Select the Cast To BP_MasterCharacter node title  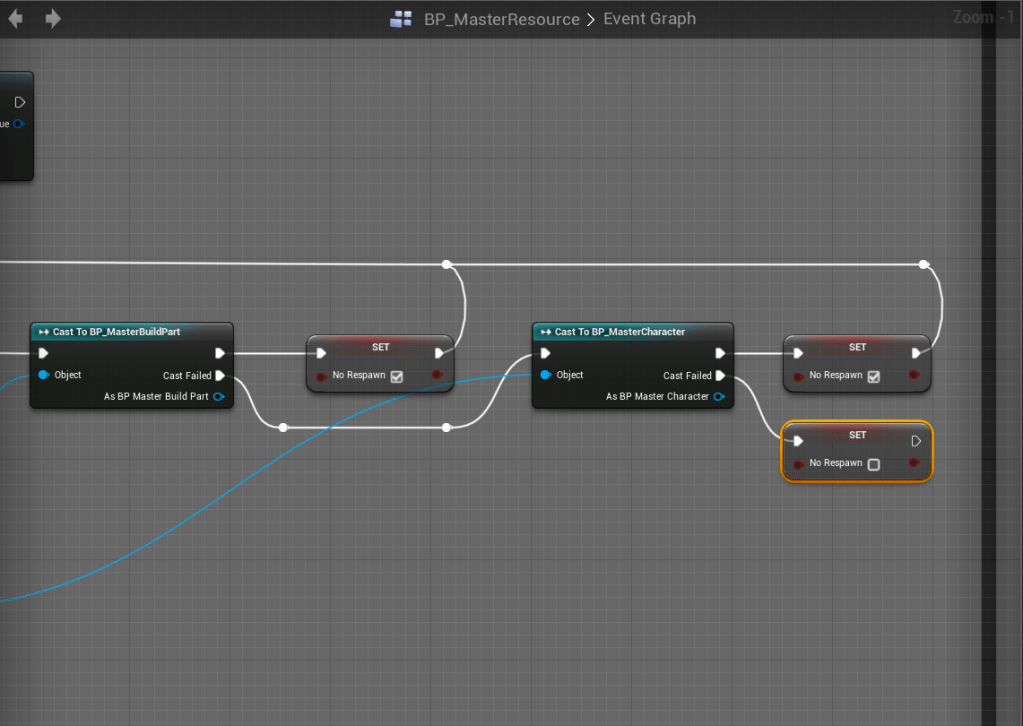[x=619, y=331]
